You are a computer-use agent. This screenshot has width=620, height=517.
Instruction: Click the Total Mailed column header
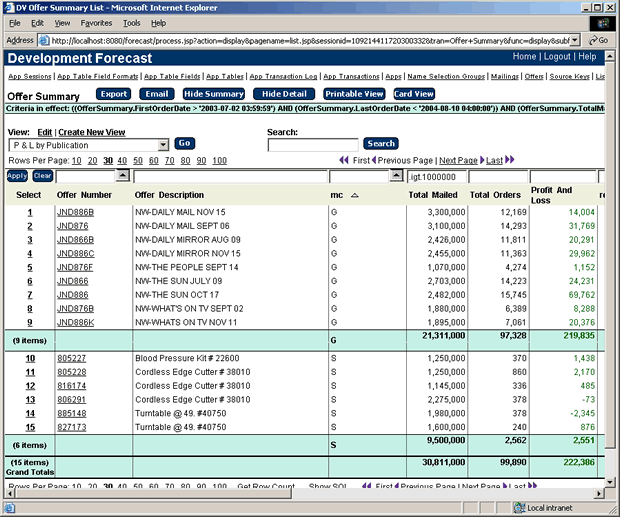(x=433, y=195)
